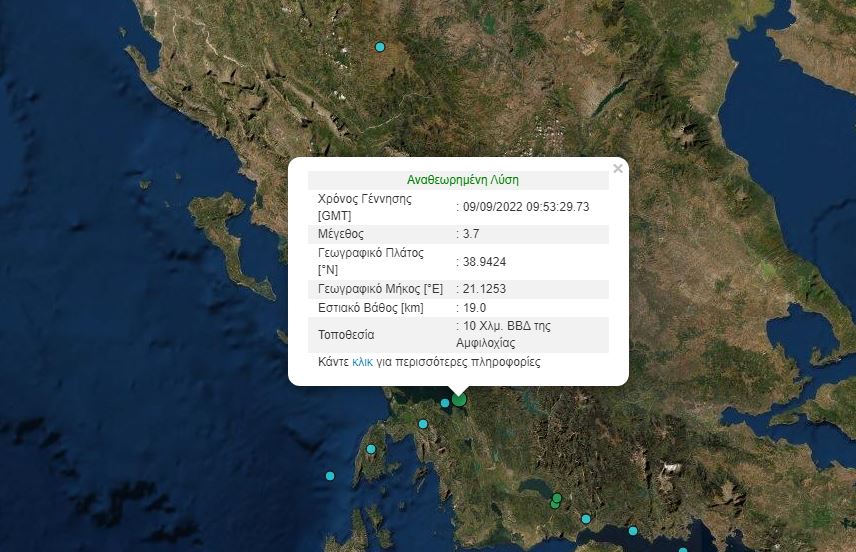This screenshot has width=856, height=552.
Task: Select the cyan marker on Lefkada island
Action: 370,450
